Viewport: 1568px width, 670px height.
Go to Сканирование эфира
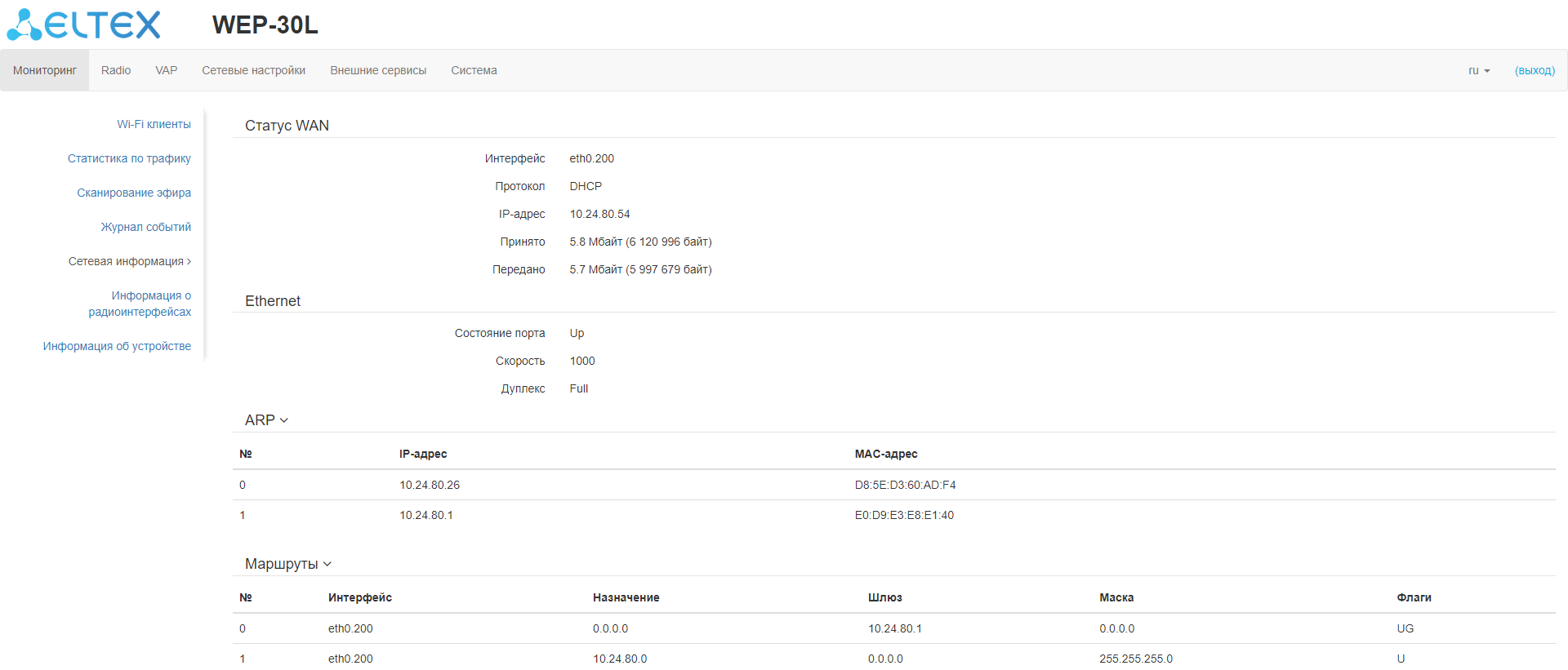click(134, 193)
